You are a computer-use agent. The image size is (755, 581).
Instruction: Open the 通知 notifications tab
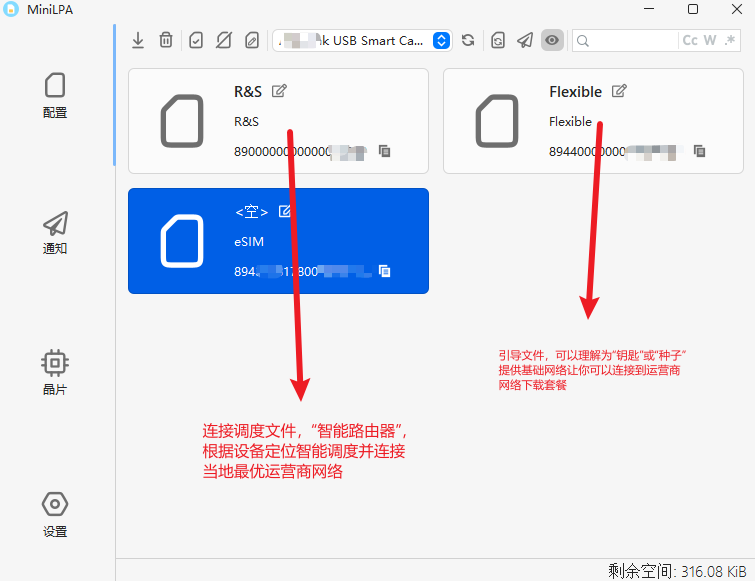tap(55, 233)
